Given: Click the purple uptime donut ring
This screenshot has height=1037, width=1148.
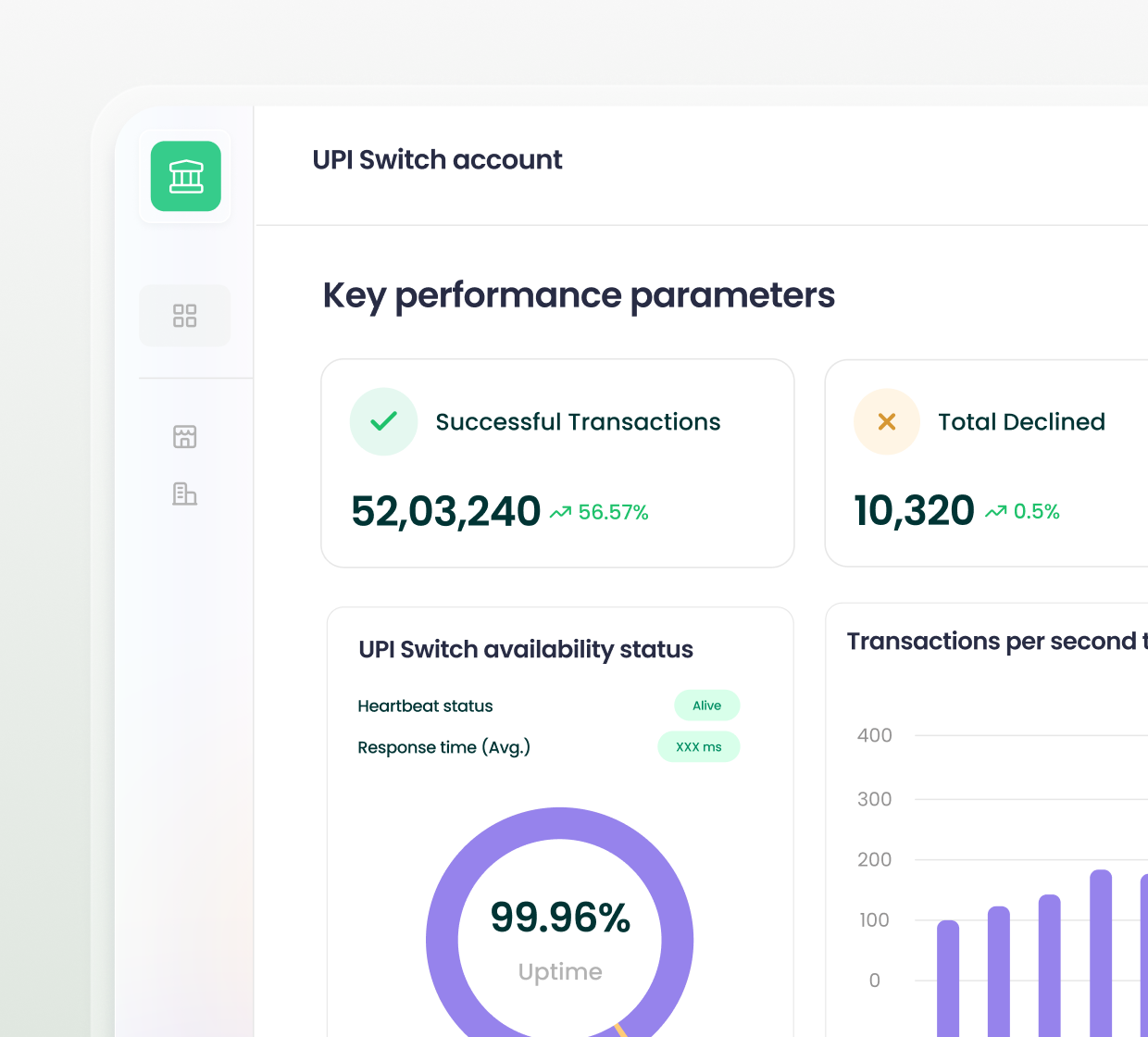Looking at the screenshot, I should 560,823.
